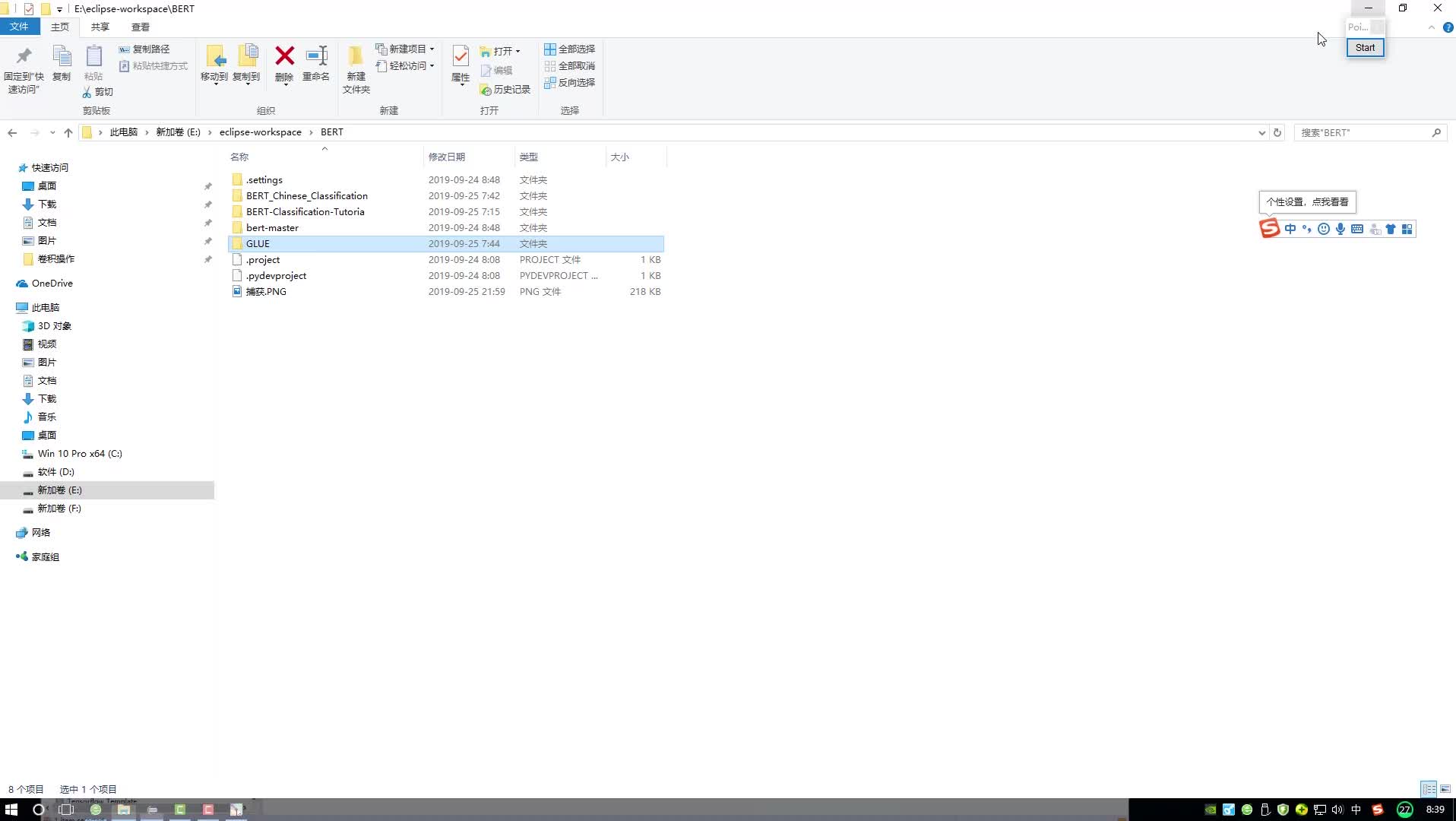Open the recent locations dropdown arrow
The image size is (1456, 821).
tap(52, 132)
